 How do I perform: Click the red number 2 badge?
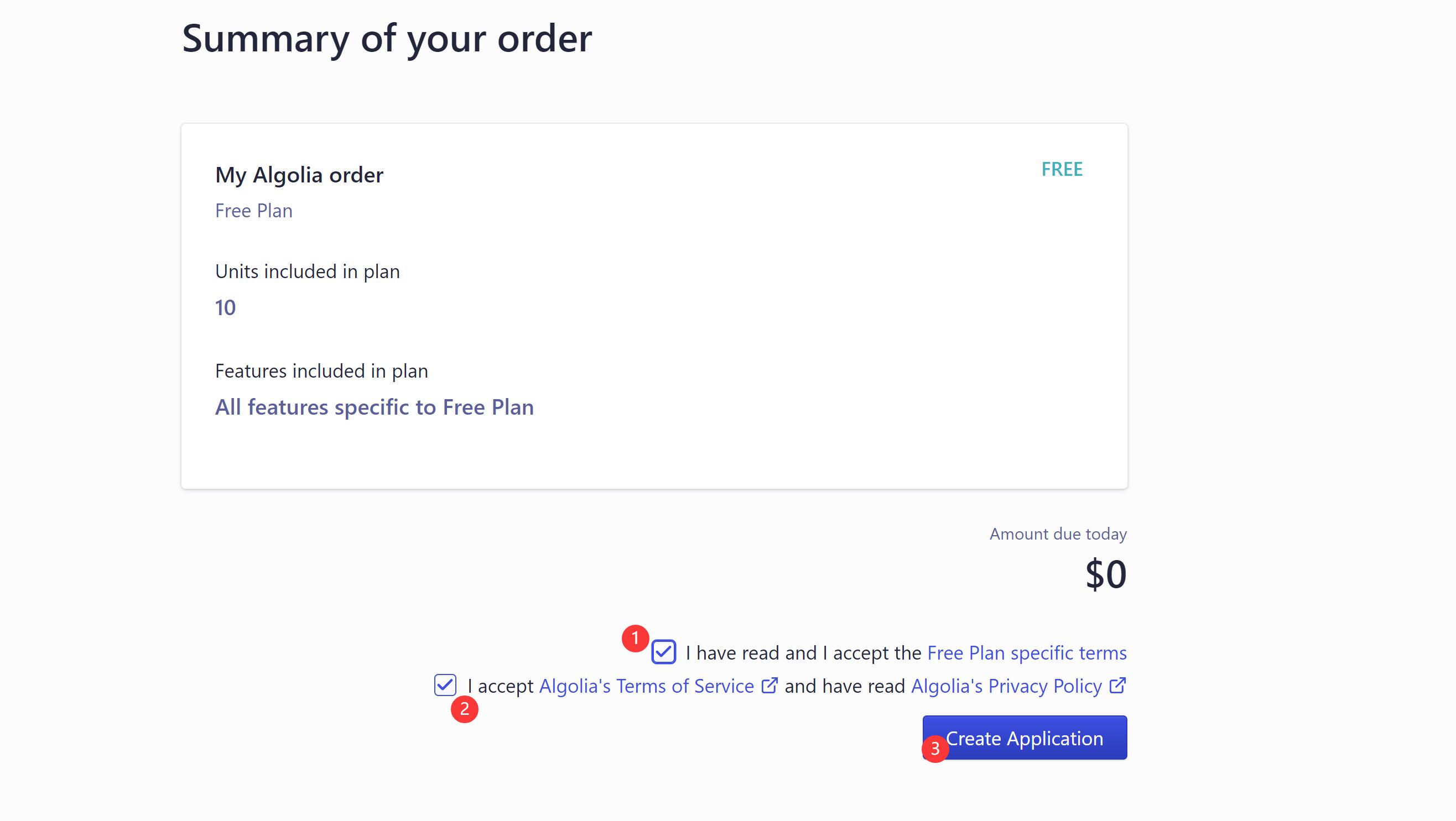pyautogui.click(x=464, y=709)
